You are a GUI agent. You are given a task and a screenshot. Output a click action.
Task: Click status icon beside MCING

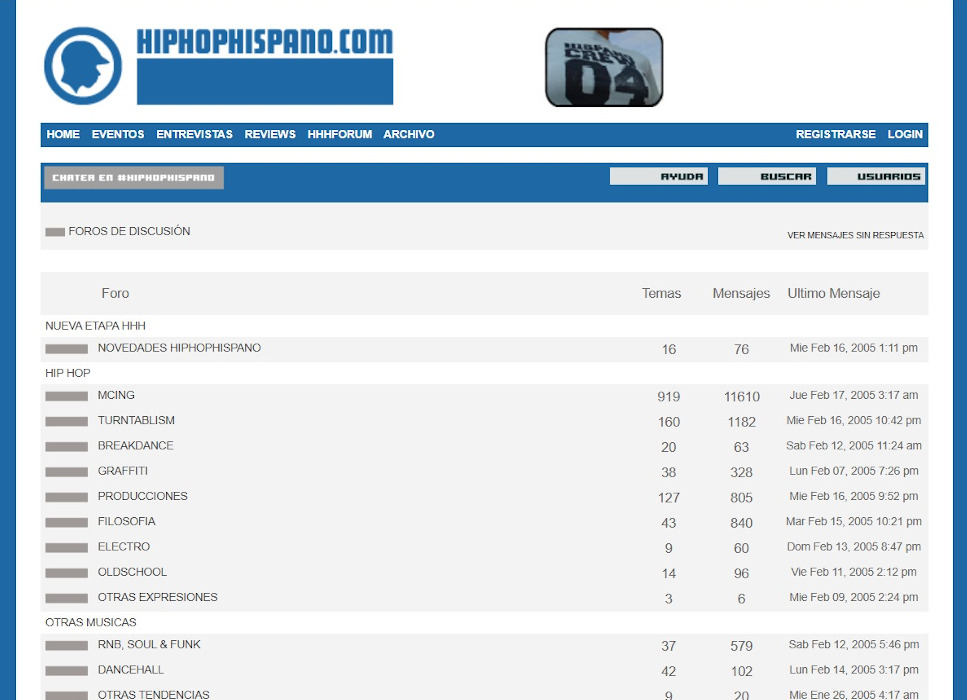[x=67, y=397]
